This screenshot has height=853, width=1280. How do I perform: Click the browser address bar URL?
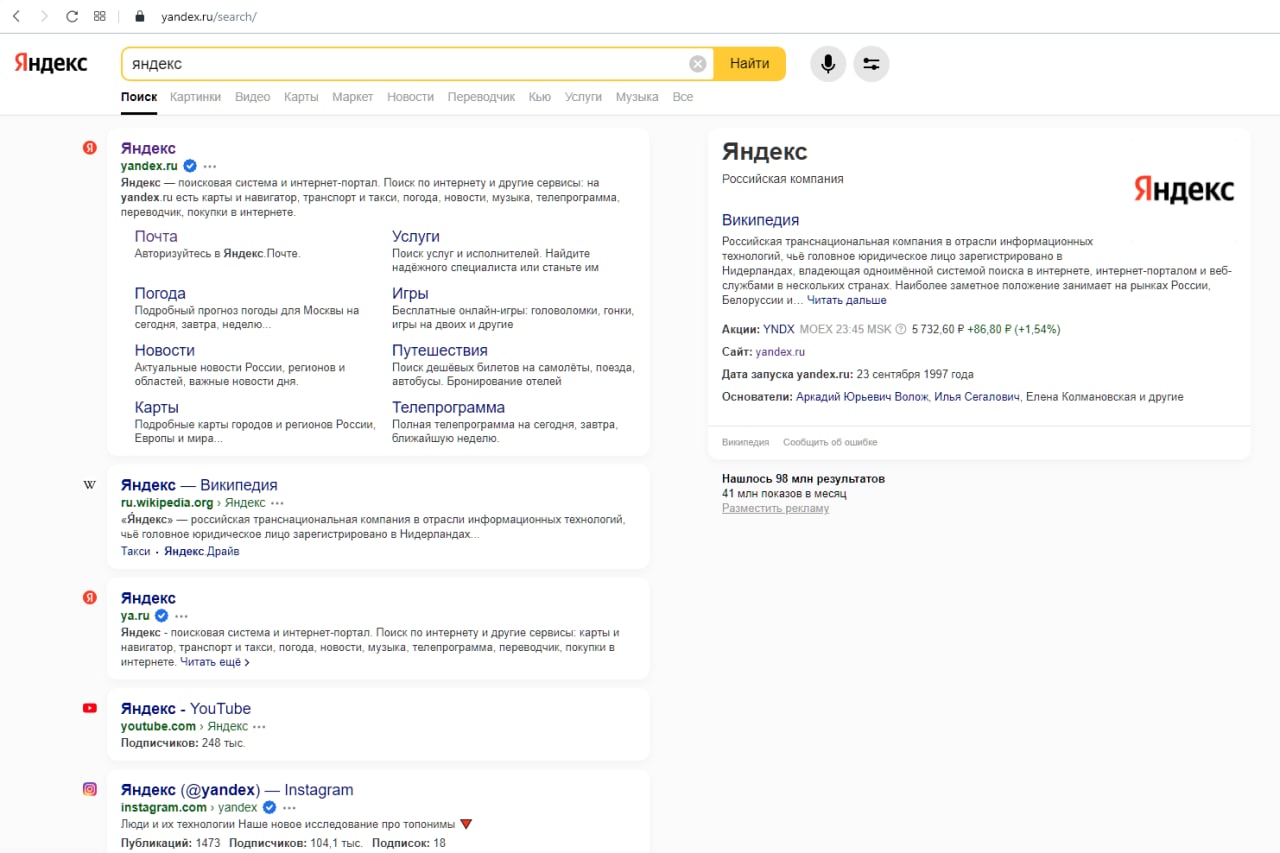pyautogui.click(x=209, y=17)
